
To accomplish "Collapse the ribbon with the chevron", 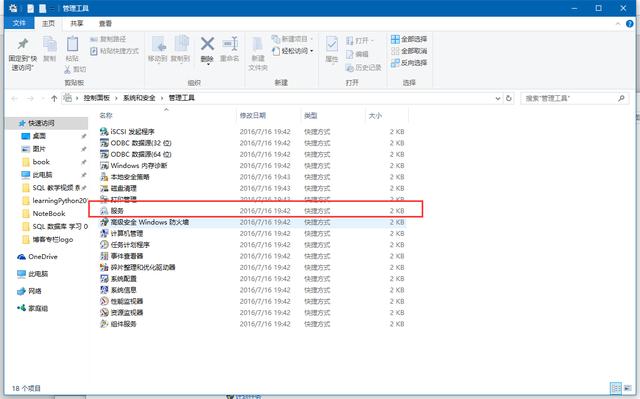I will point(618,24).
